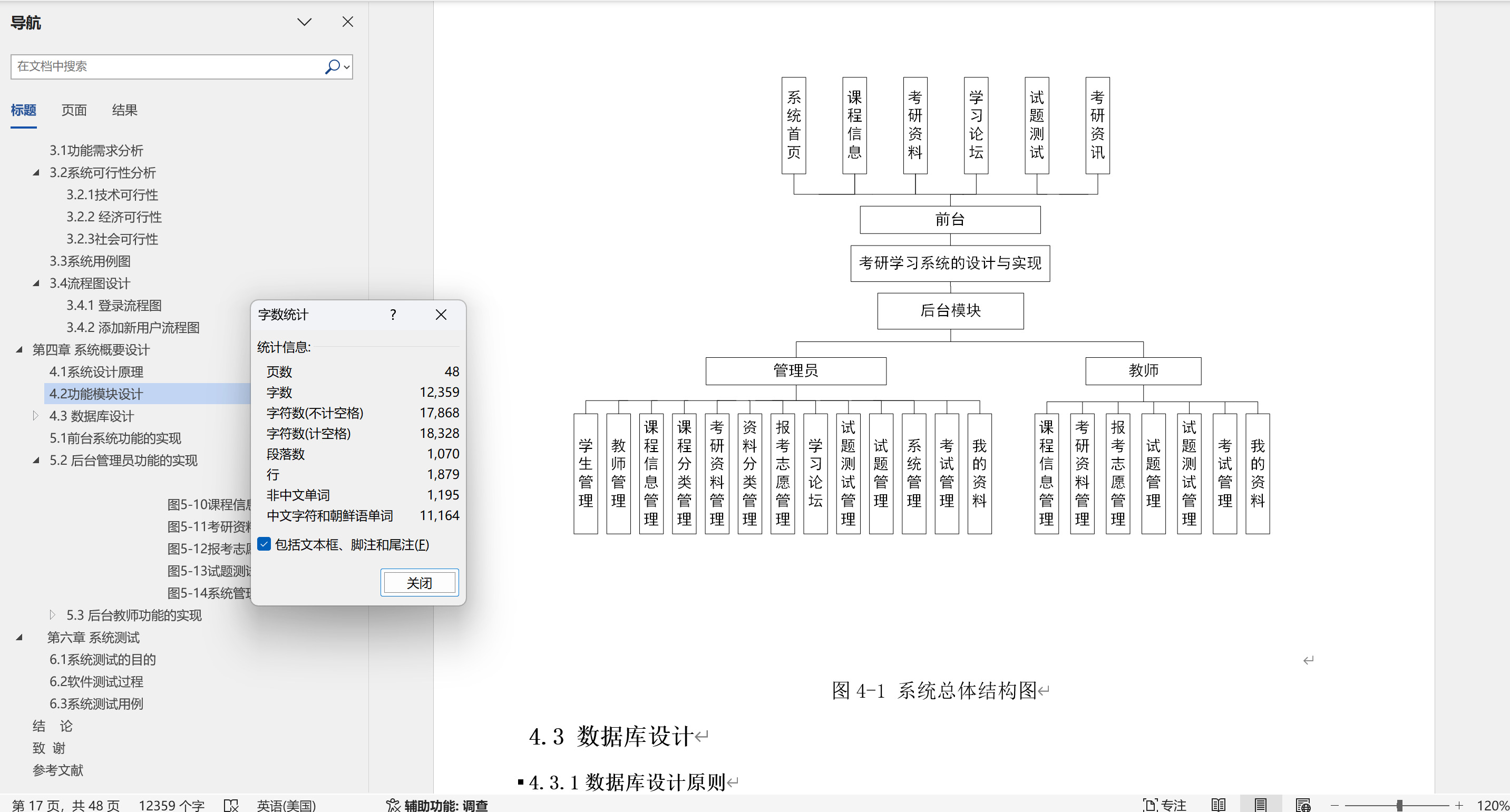The width and height of the screenshot is (1510, 812).
Task: Click 英语(美国) language indicator
Action: point(286,806)
